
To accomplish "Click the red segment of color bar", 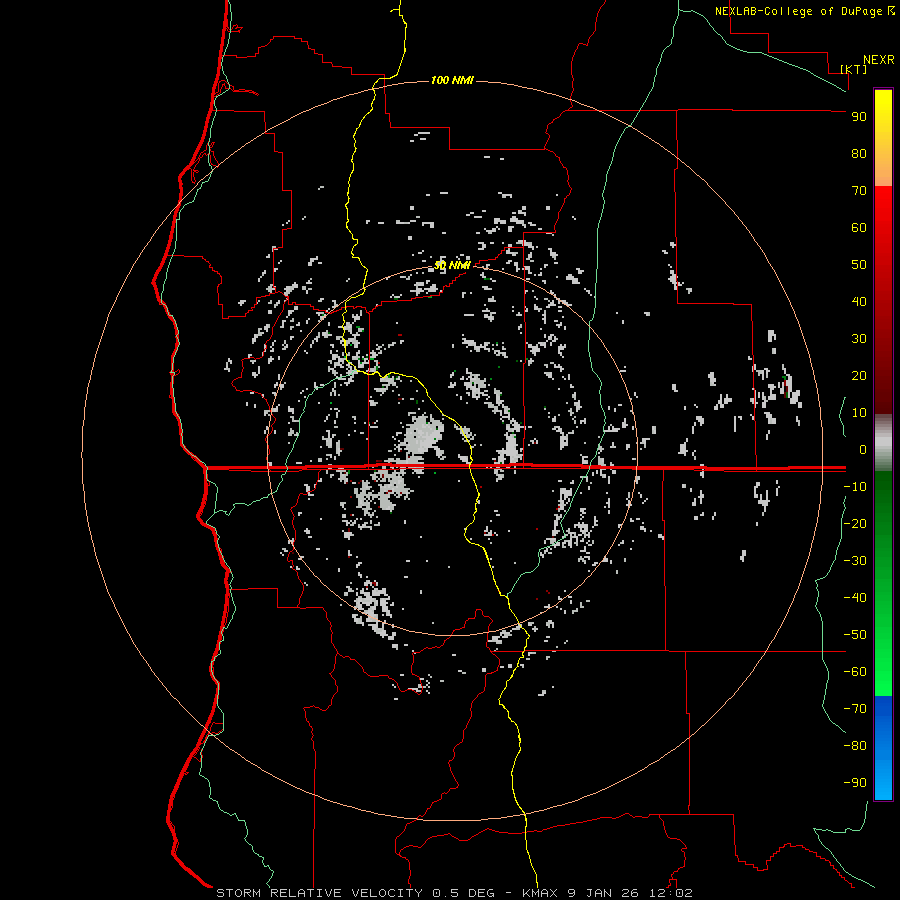I will pos(883,300).
